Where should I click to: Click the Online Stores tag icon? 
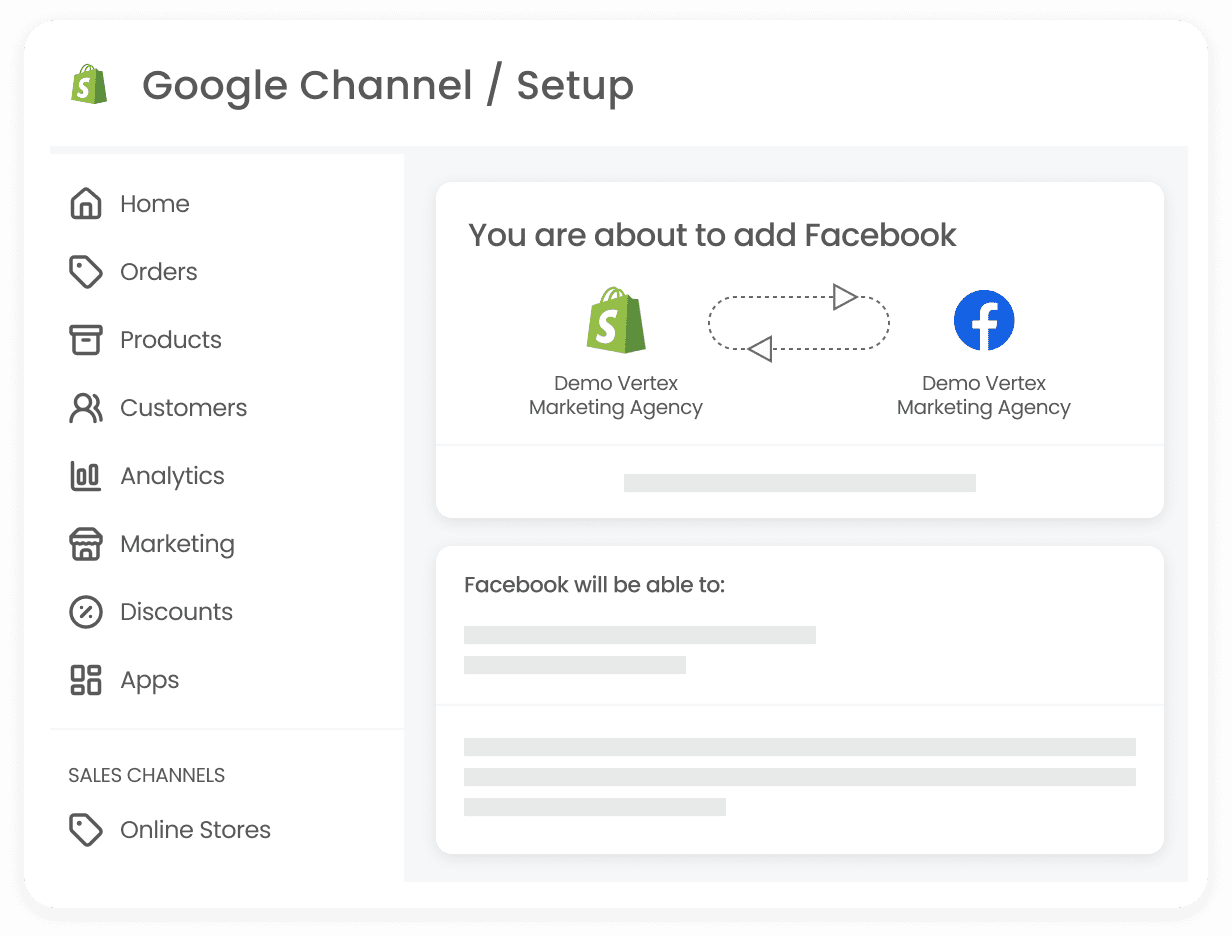[x=86, y=830]
